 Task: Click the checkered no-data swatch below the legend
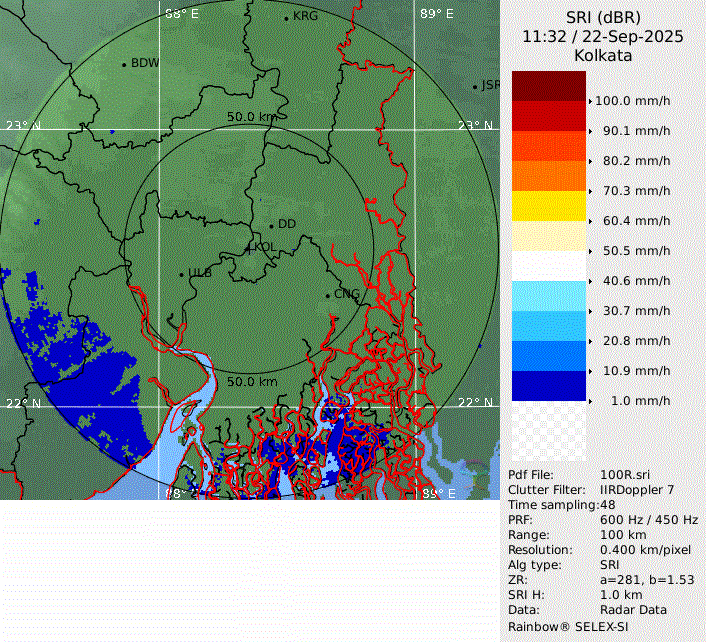pos(549,432)
